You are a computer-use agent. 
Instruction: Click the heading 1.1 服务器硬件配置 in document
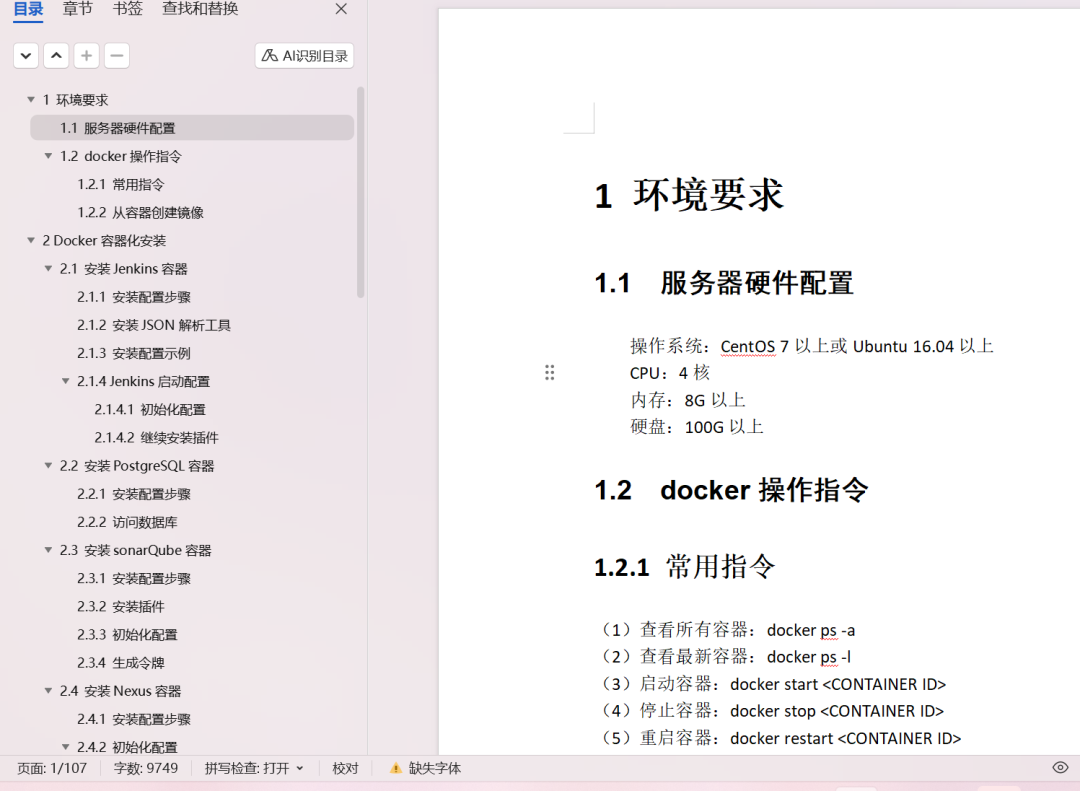[724, 283]
